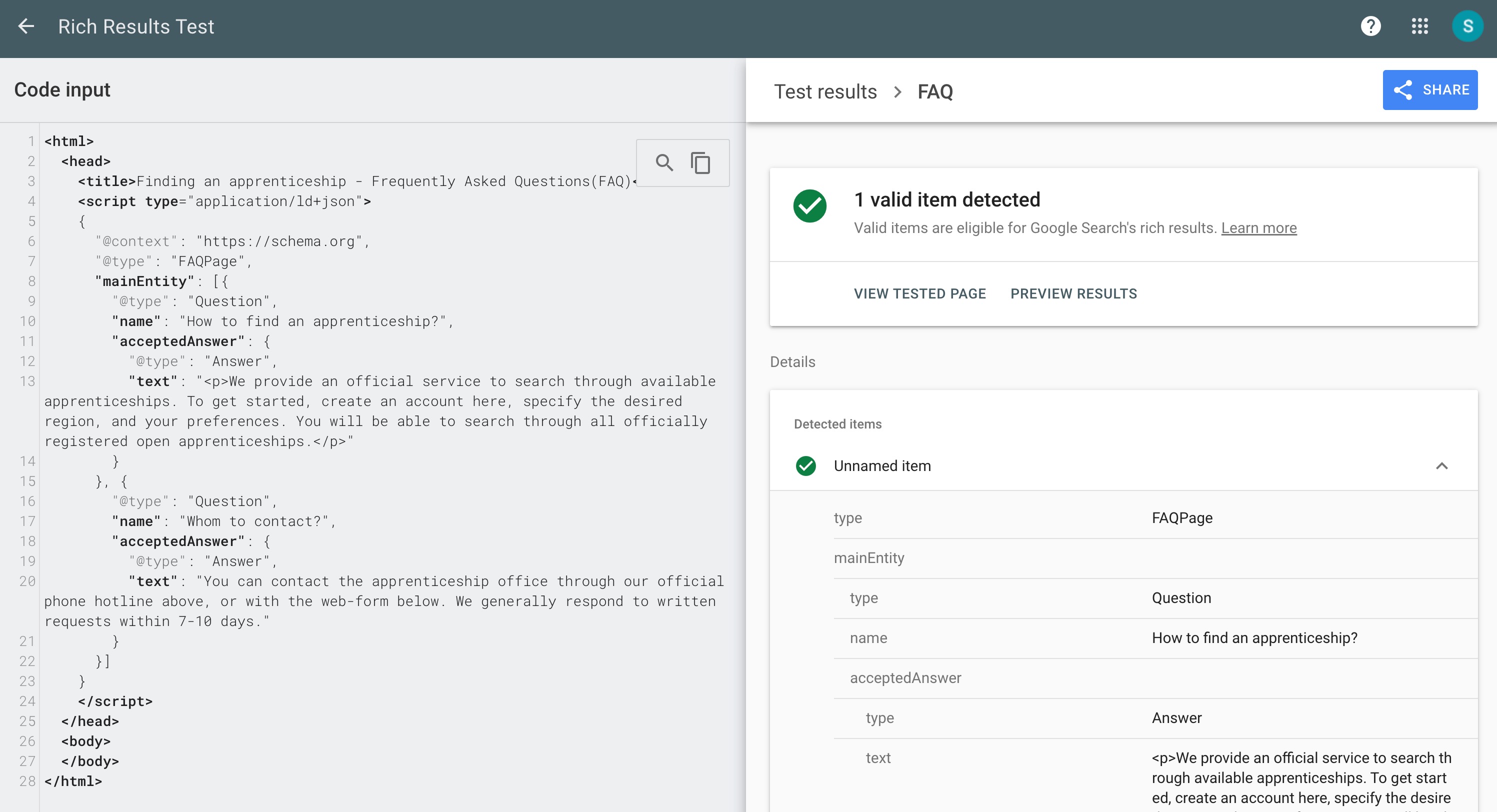1497x812 pixels.
Task: Click the chevron between Test results and FAQ
Action: pos(897,92)
